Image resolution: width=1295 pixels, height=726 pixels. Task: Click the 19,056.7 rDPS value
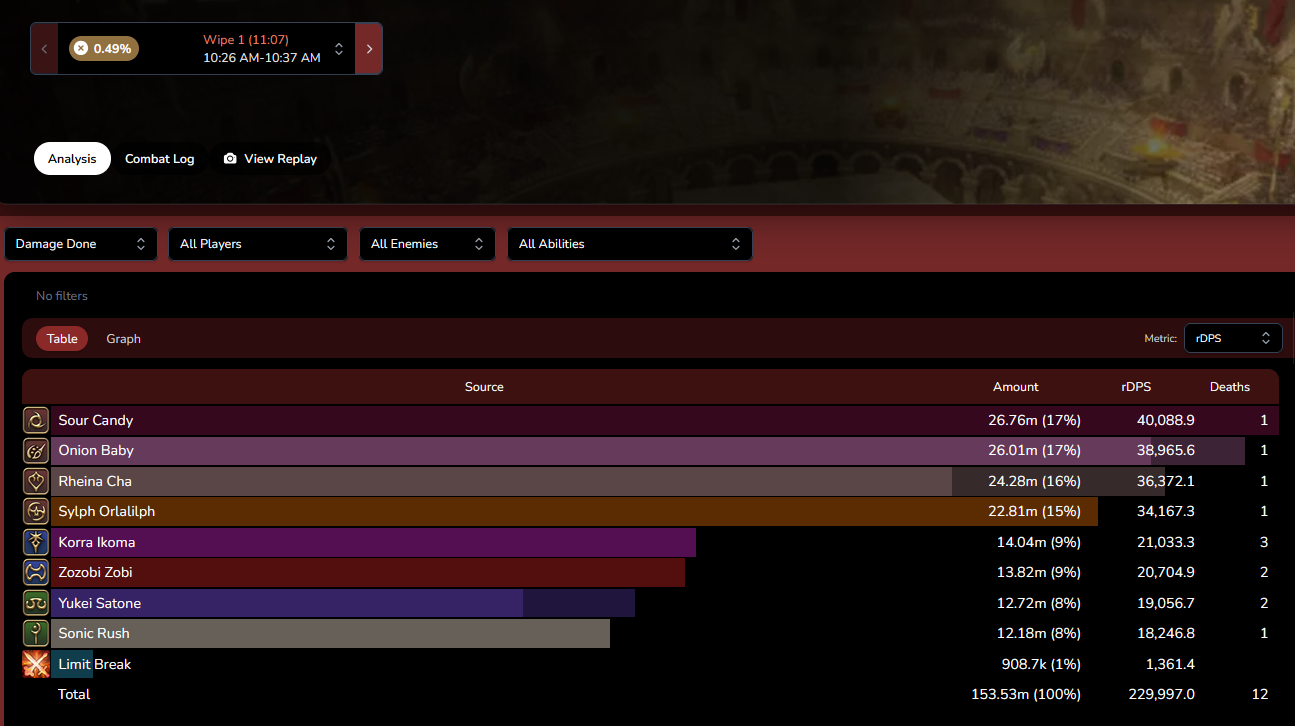[1165, 603]
